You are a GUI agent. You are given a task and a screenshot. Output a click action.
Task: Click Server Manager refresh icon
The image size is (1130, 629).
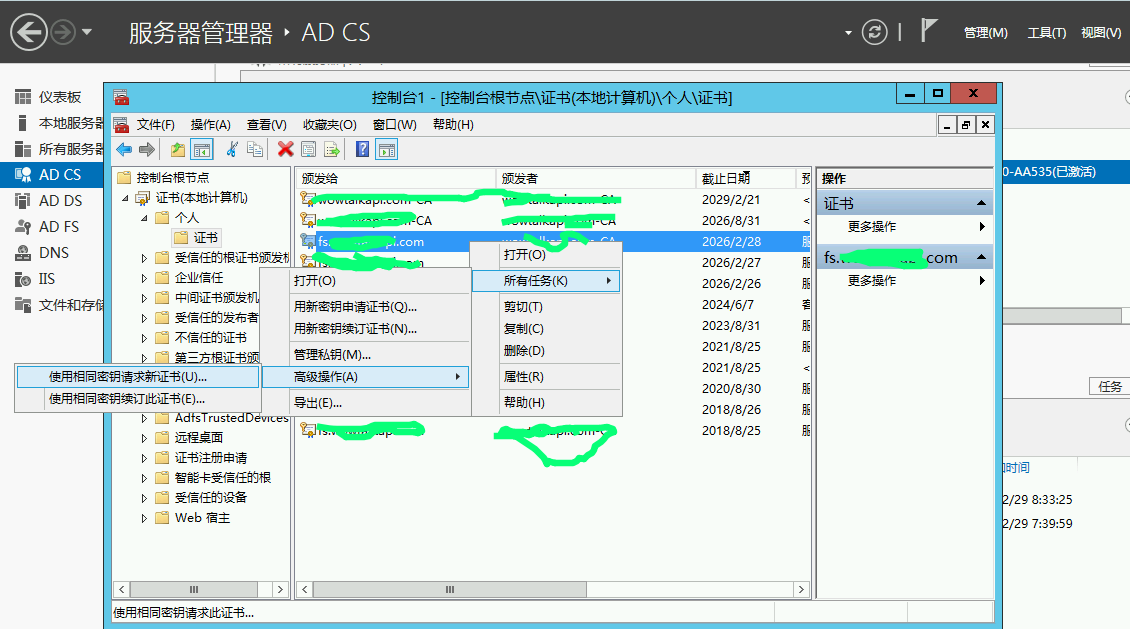click(x=874, y=32)
